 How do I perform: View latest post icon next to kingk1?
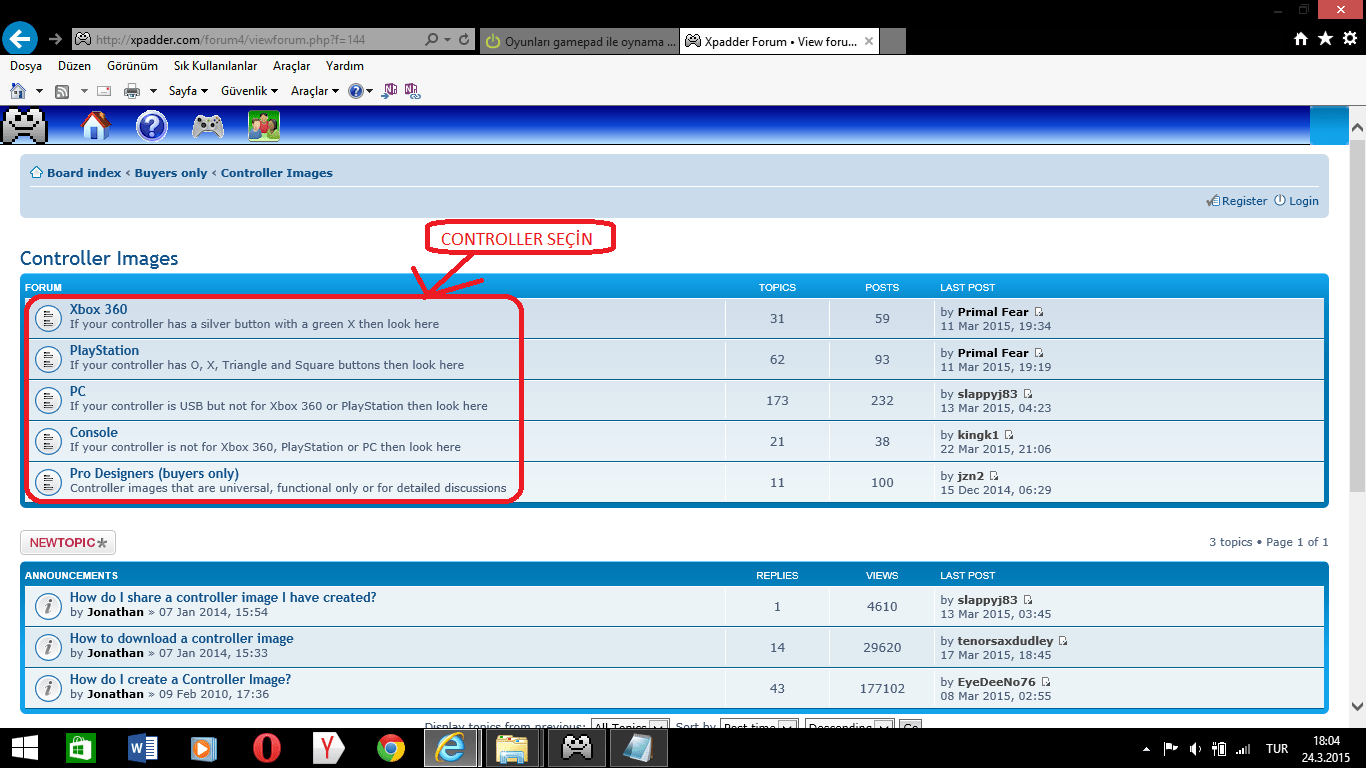point(1009,435)
